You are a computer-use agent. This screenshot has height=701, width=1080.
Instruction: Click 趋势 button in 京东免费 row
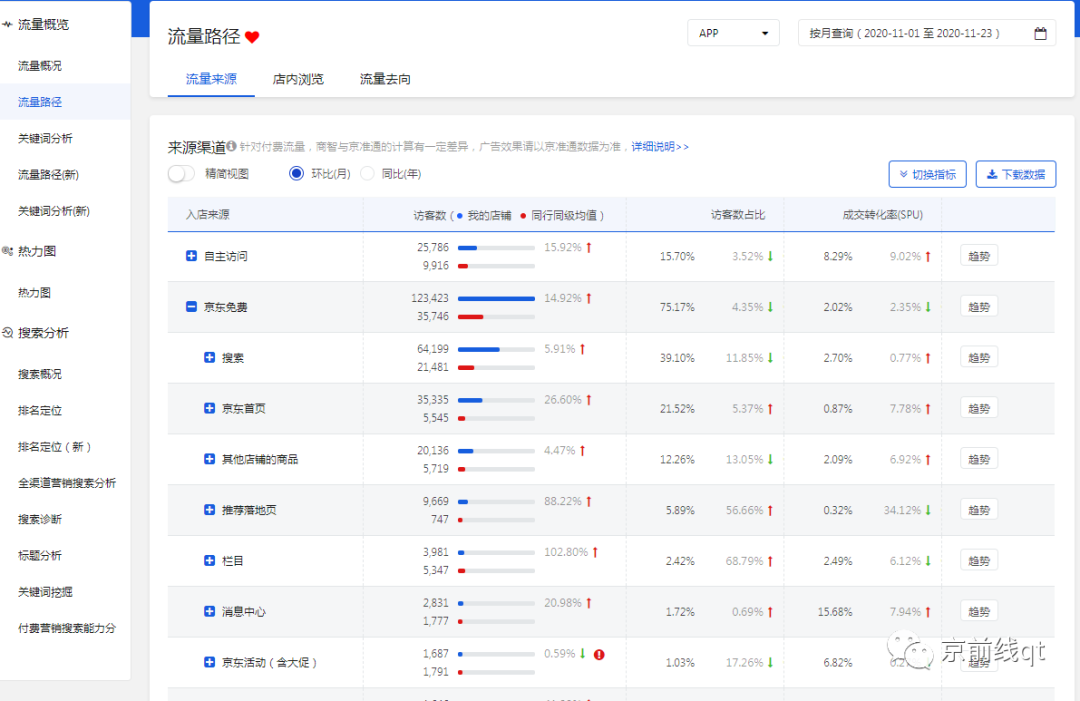(979, 306)
